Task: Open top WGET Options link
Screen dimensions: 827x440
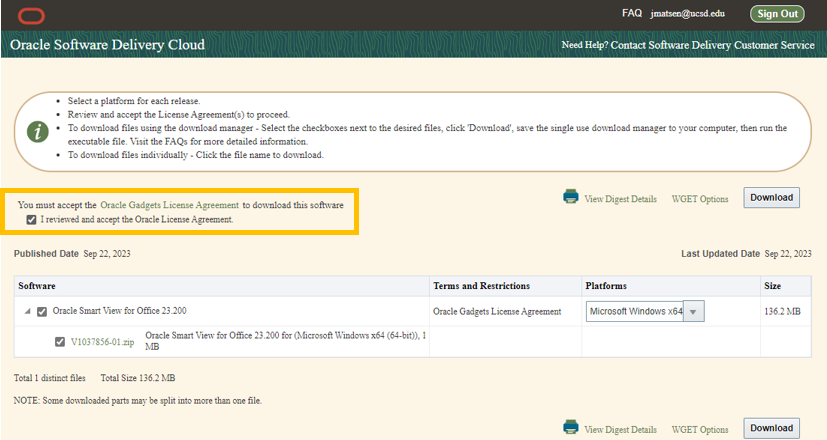Action: (700, 199)
